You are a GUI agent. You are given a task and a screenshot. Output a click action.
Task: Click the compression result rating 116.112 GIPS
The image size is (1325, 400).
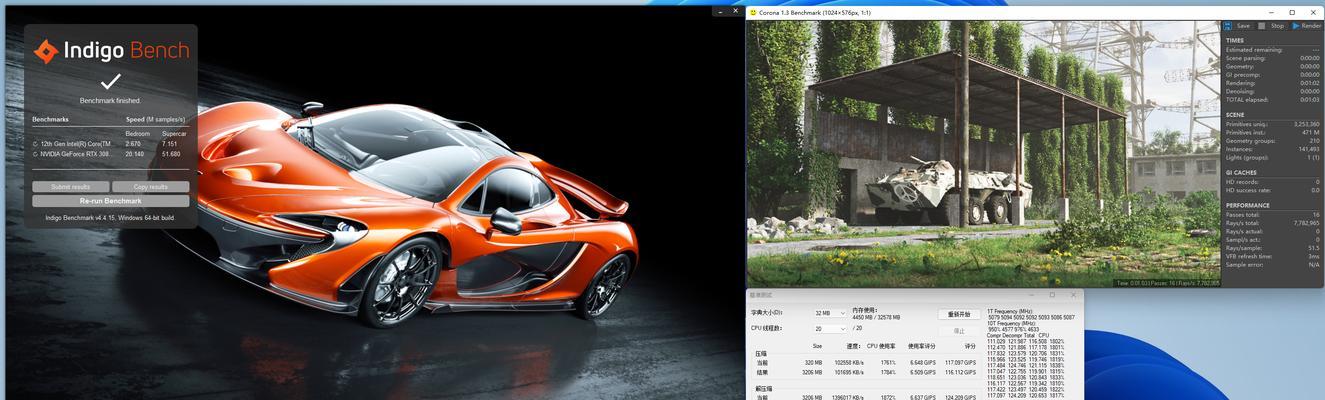[x=960, y=372]
